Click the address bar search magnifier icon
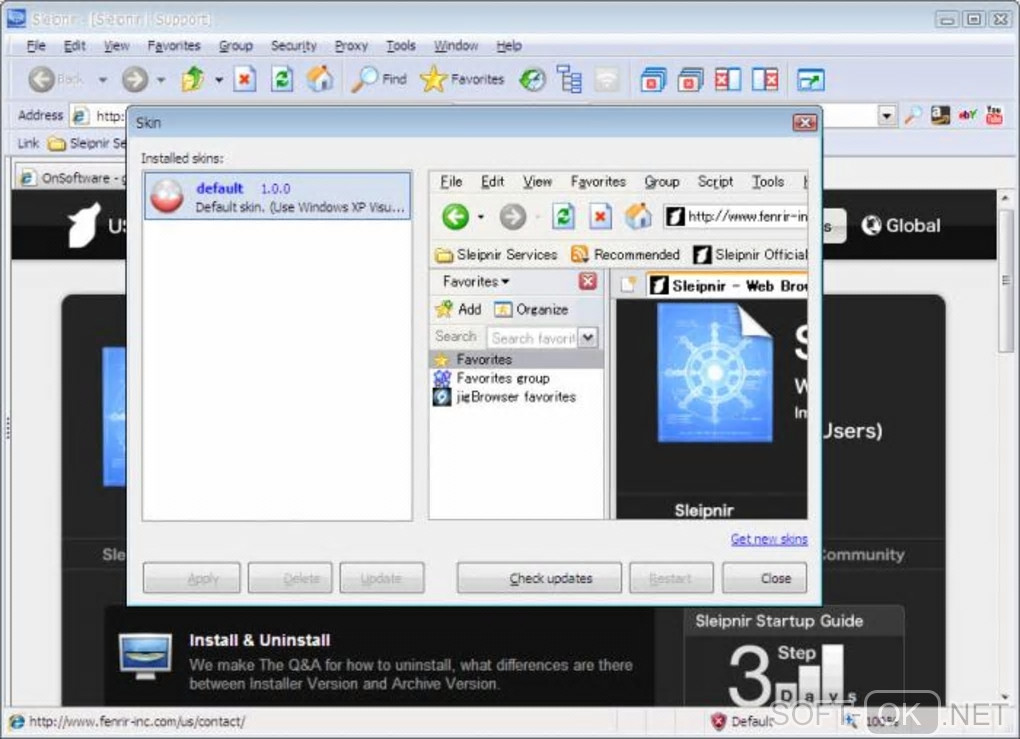Viewport: 1020px width, 739px height. [x=913, y=116]
